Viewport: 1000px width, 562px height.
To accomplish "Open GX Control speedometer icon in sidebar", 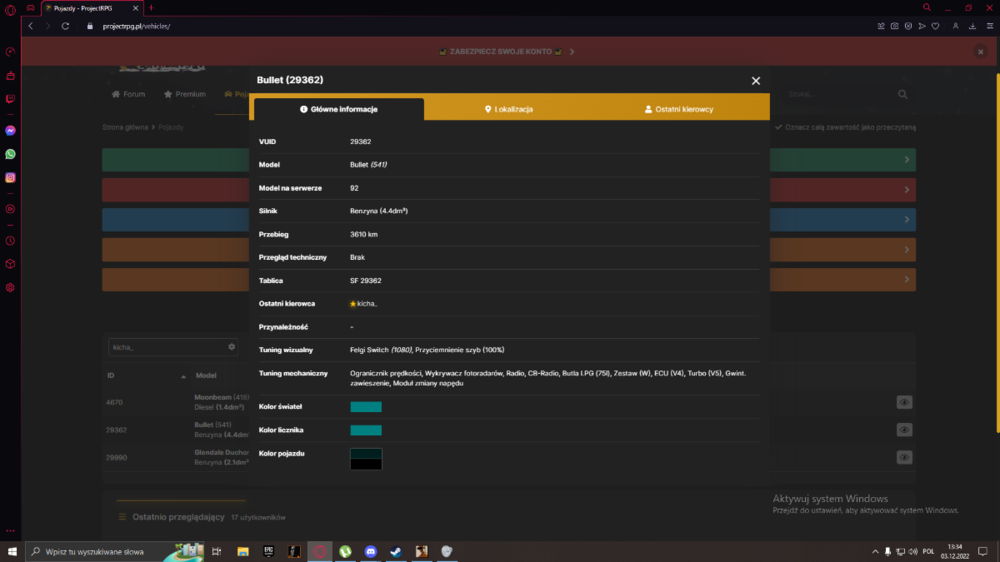I will [10, 52].
